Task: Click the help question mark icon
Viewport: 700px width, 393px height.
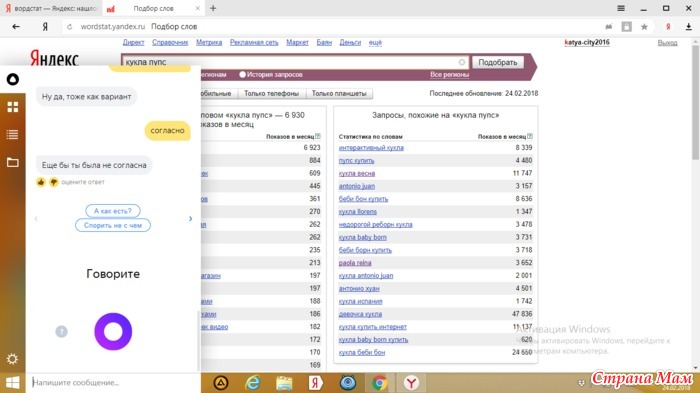Action: (x=61, y=331)
